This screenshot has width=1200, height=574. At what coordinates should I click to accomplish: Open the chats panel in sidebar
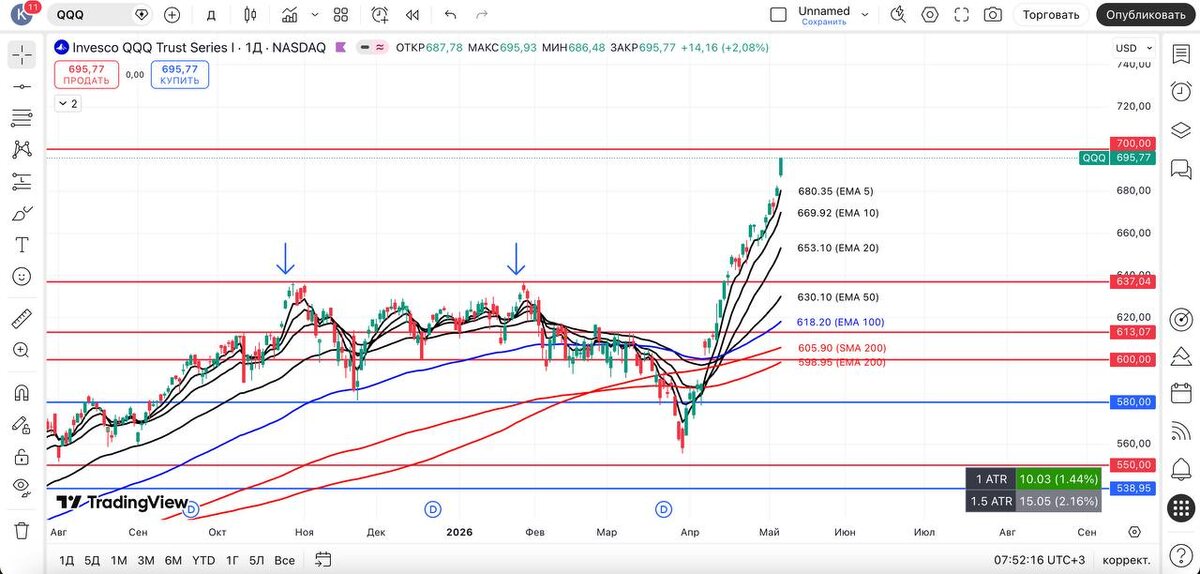click(1181, 167)
